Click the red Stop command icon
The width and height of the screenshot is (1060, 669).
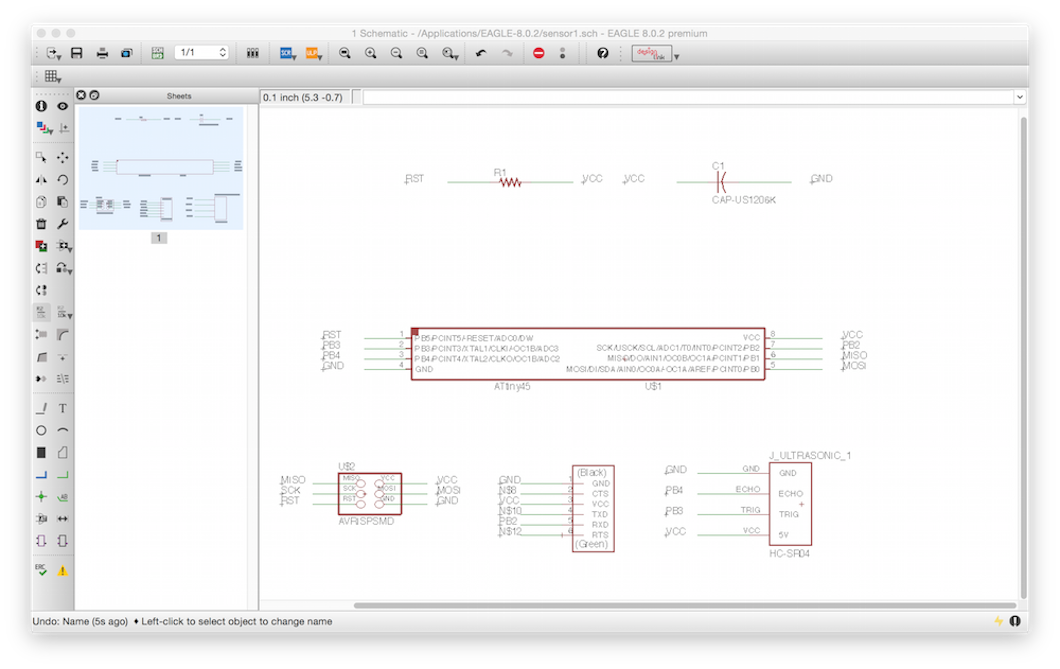pyautogui.click(x=539, y=53)
